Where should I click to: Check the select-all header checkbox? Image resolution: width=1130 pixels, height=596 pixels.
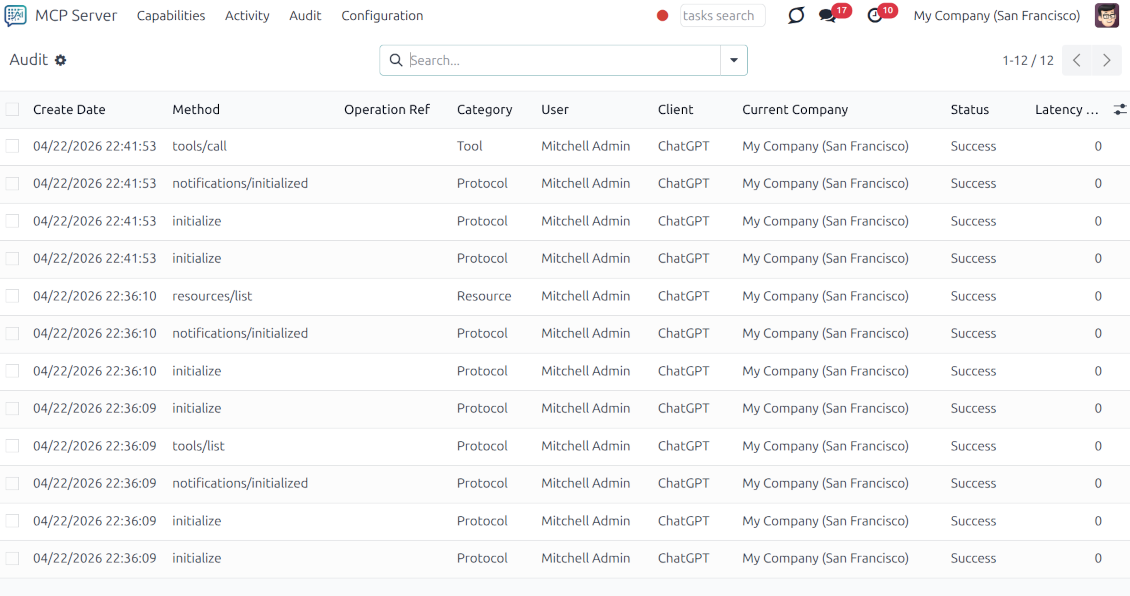point(12,110)
